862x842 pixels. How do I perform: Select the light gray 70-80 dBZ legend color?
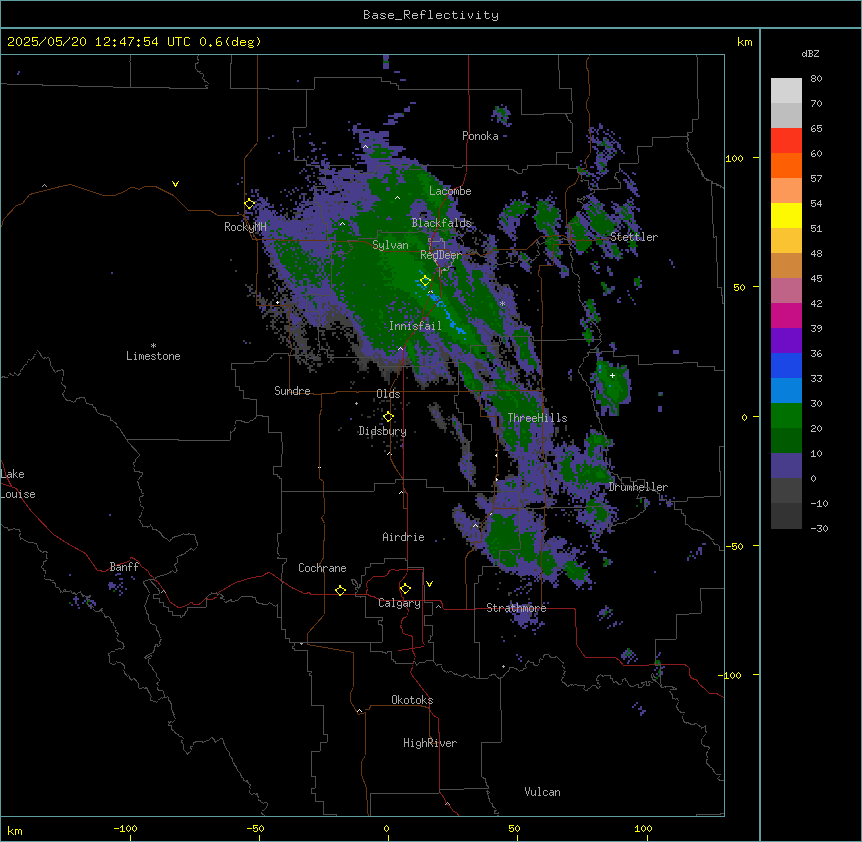786,91
